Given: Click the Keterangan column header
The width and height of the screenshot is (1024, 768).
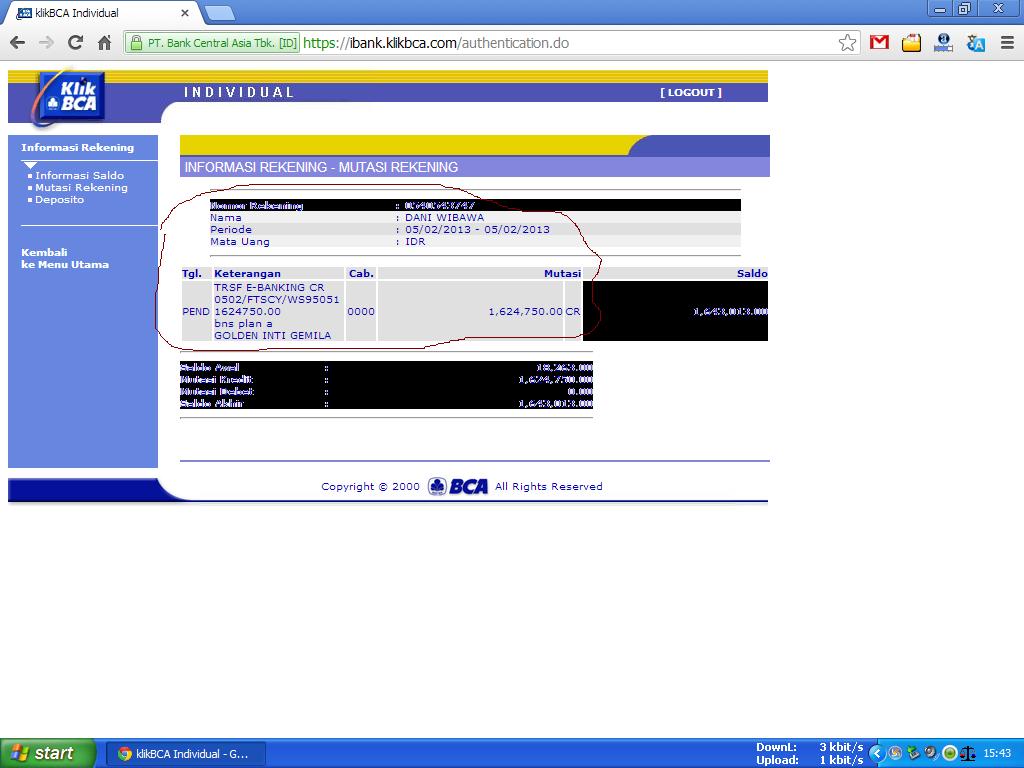Looking at the screenshot, I should coord(248,274).
